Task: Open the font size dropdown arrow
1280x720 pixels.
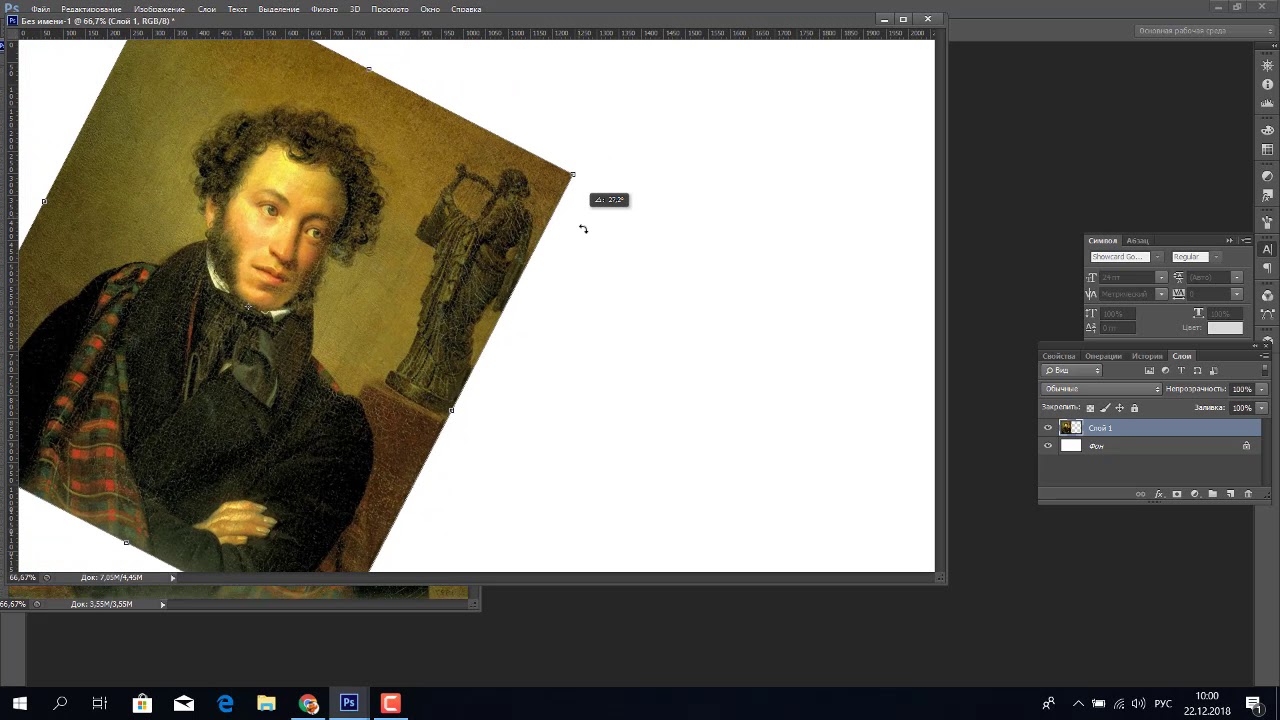Action: (1161, 277)
